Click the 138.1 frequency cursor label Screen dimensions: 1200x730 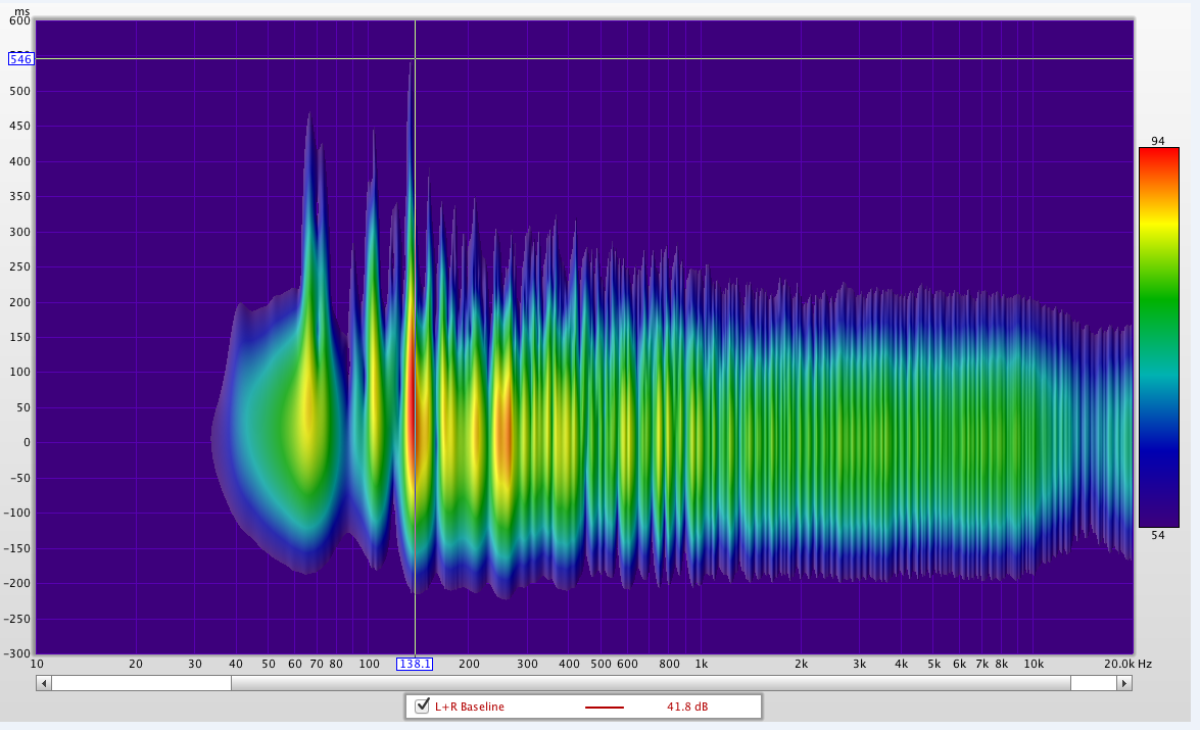[414, 664]
